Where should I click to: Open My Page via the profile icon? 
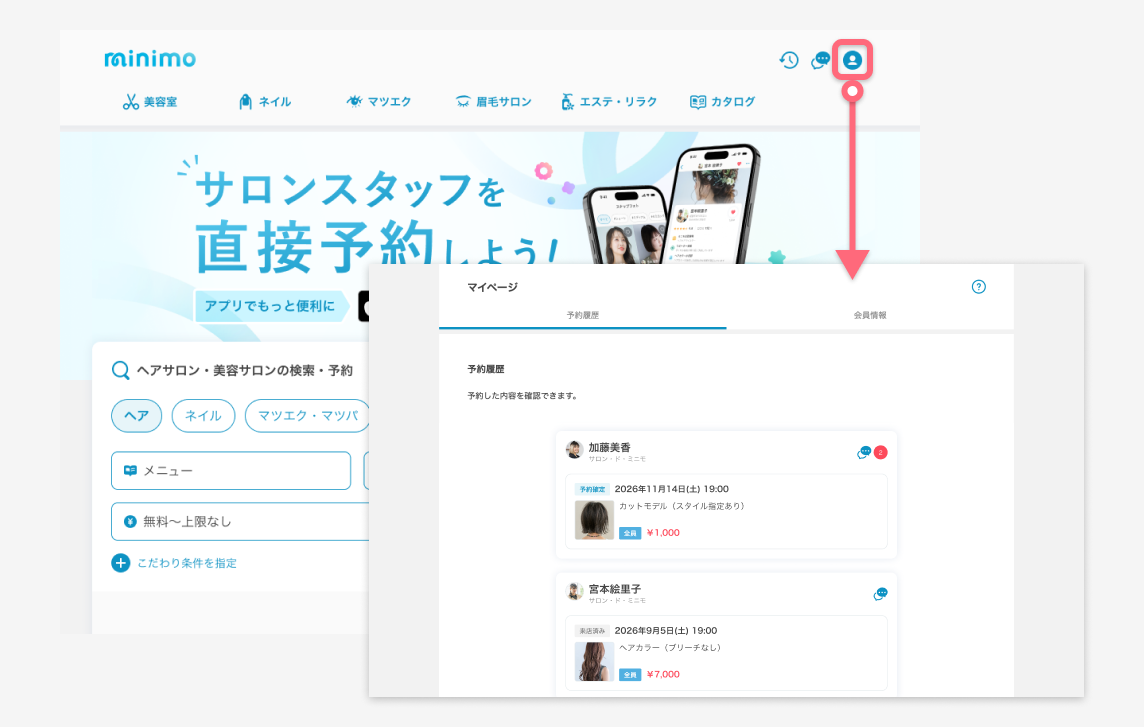852,60
